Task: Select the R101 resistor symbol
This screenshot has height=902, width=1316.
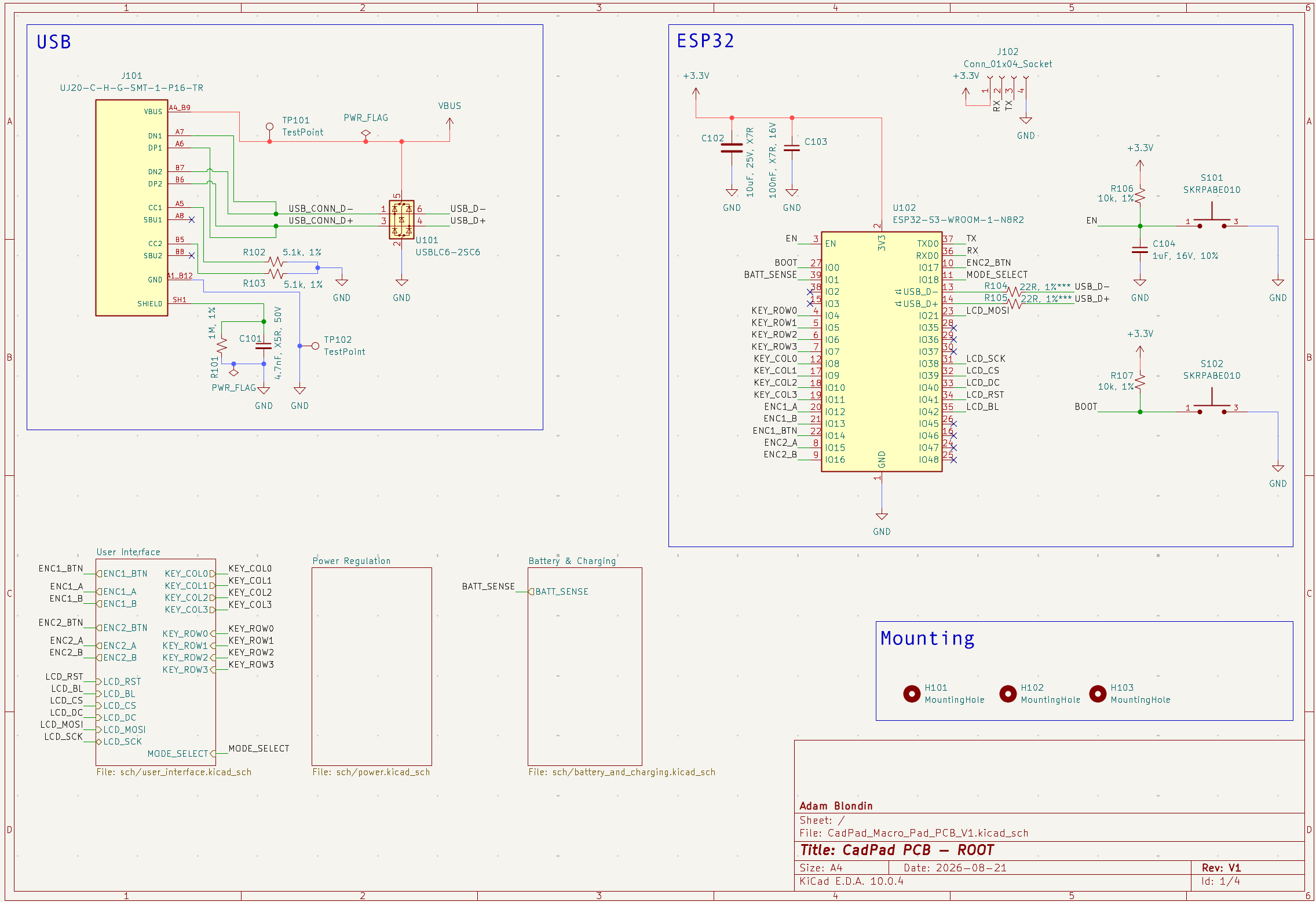Action: coord(222,346)
